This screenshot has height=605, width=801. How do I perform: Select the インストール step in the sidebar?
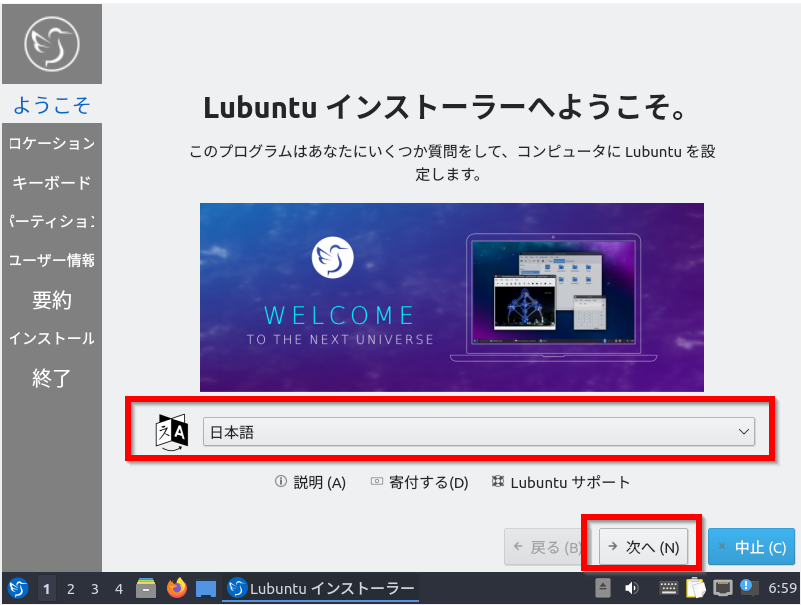52,338
